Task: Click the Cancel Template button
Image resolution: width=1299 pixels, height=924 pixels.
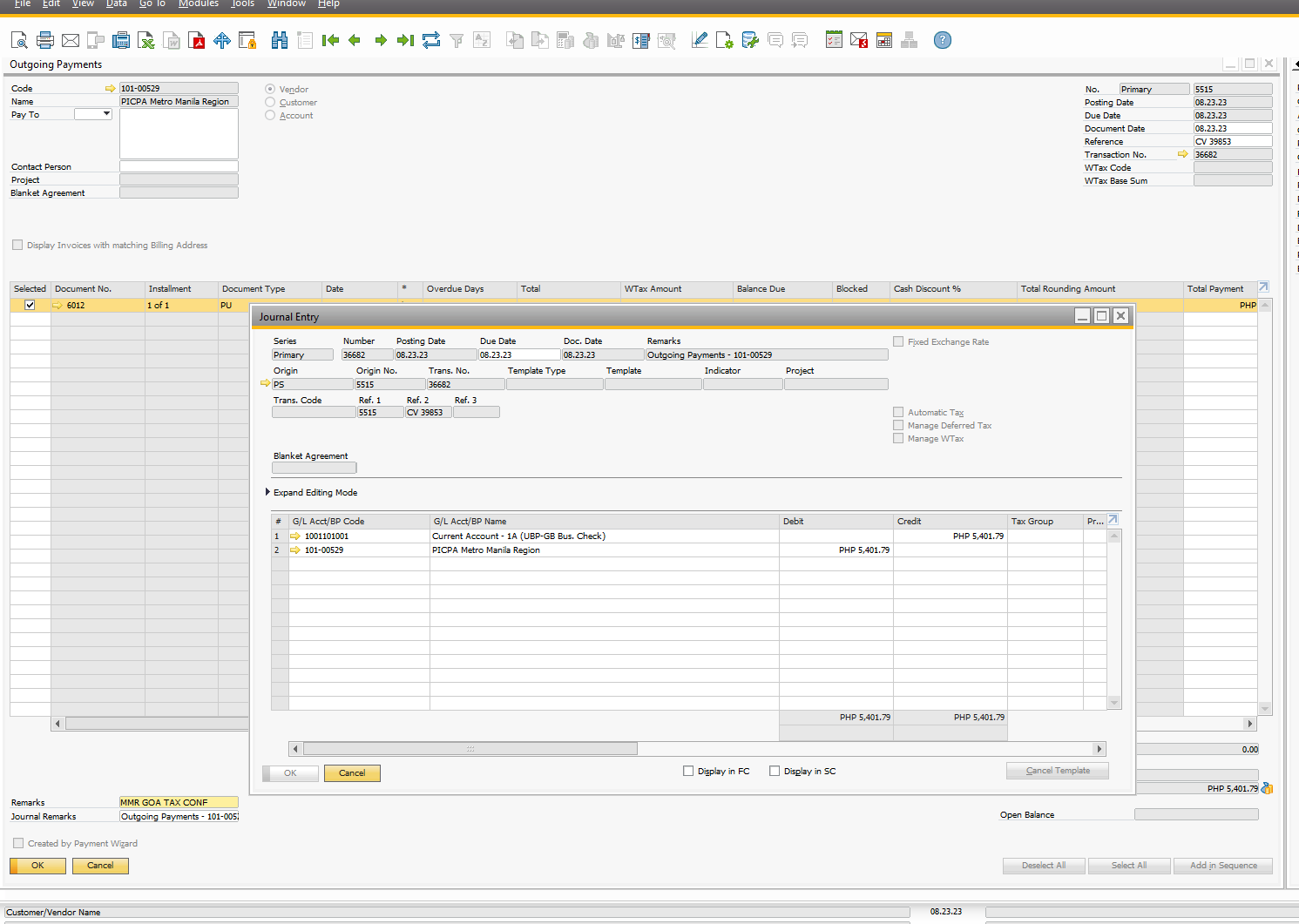Action: (1058, 771)
